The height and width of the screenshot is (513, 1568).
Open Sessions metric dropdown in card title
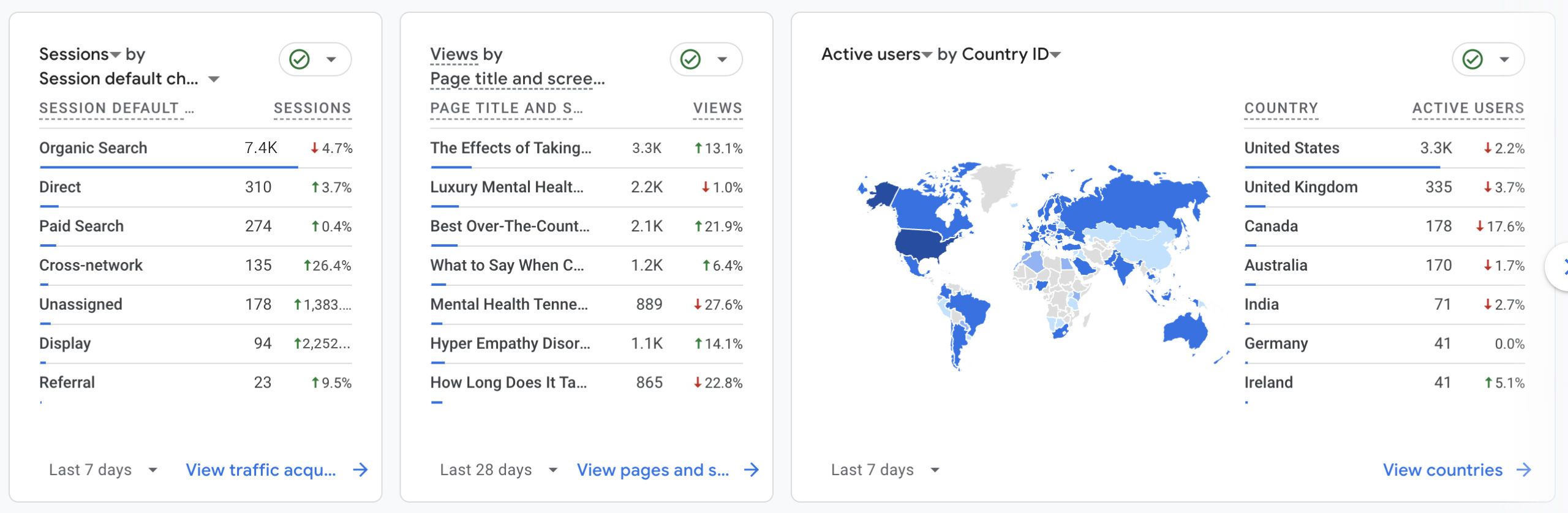point(115,55)
